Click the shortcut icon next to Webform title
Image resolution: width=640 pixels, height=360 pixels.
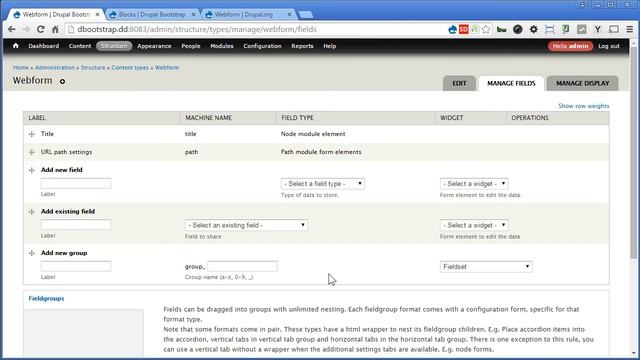click(62, 81)
